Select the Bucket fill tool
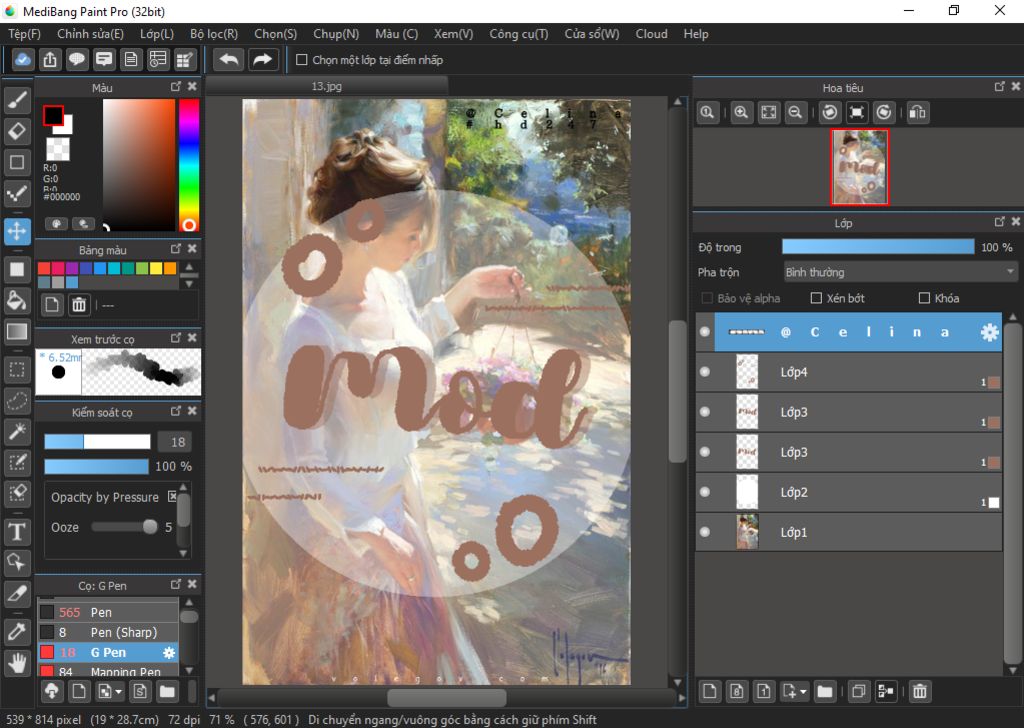 coord(17,300)
